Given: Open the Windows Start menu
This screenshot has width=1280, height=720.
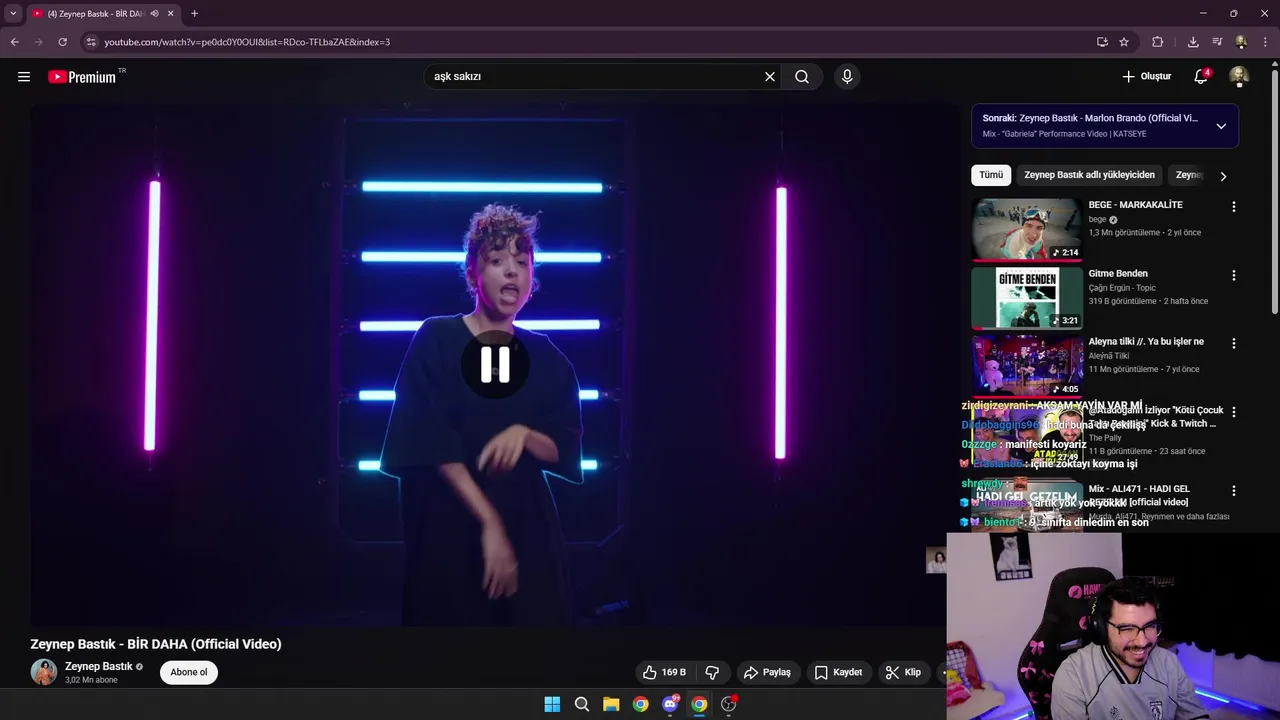Looking at the screenshot, I should [x=552, y=704].
